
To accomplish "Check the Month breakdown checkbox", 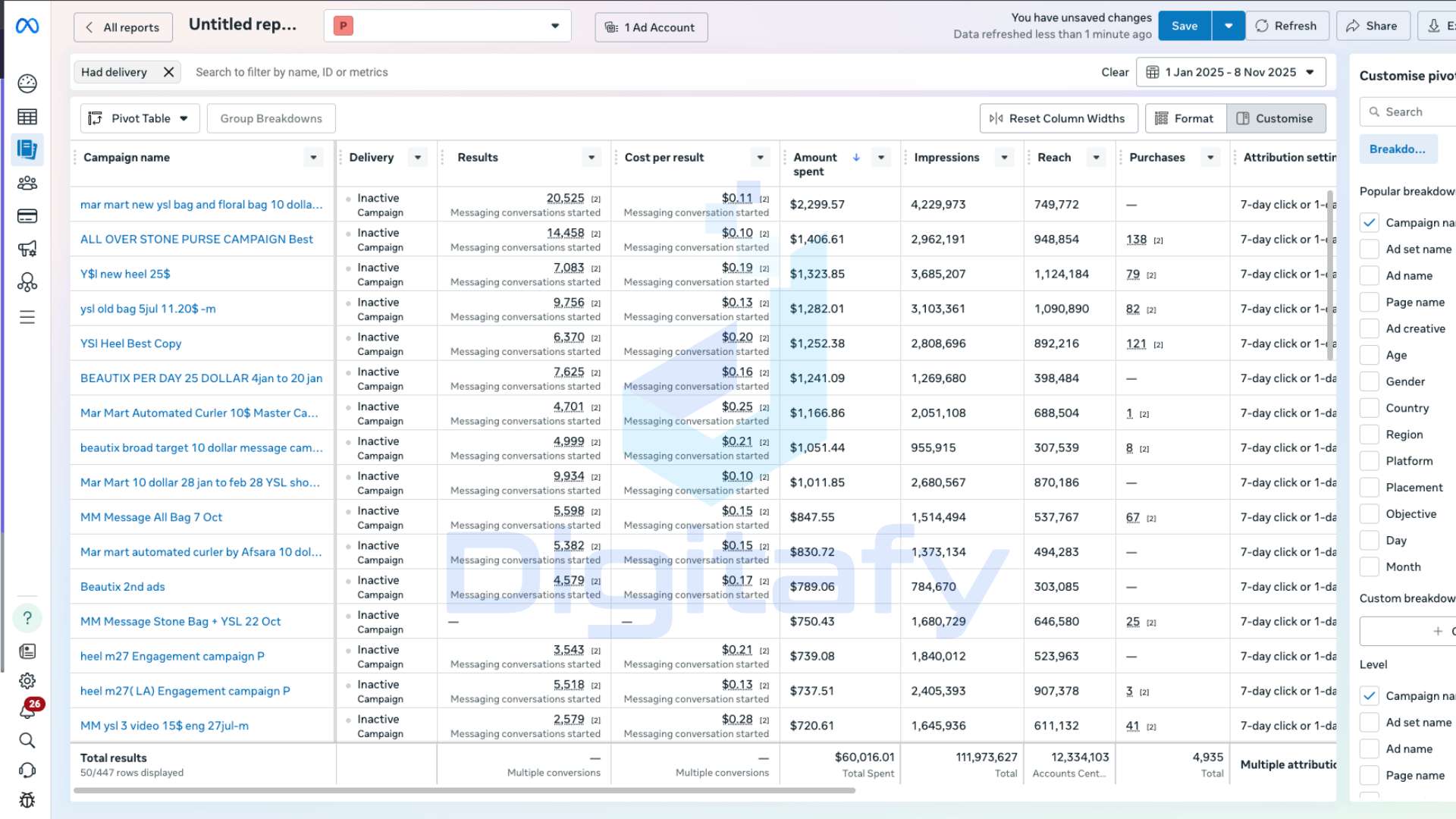I will (x=1369, y=566).
